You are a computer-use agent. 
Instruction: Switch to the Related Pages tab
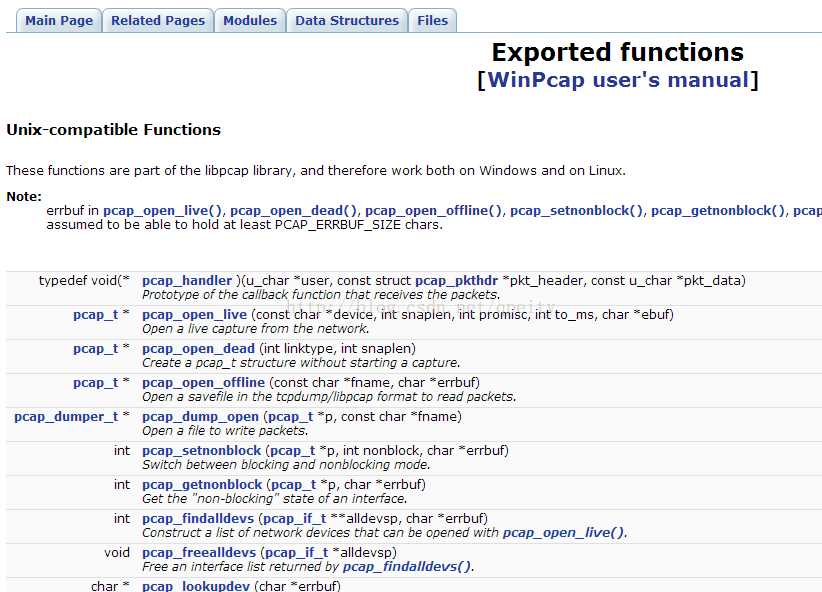pyautogui.click(x=158, y=20)
